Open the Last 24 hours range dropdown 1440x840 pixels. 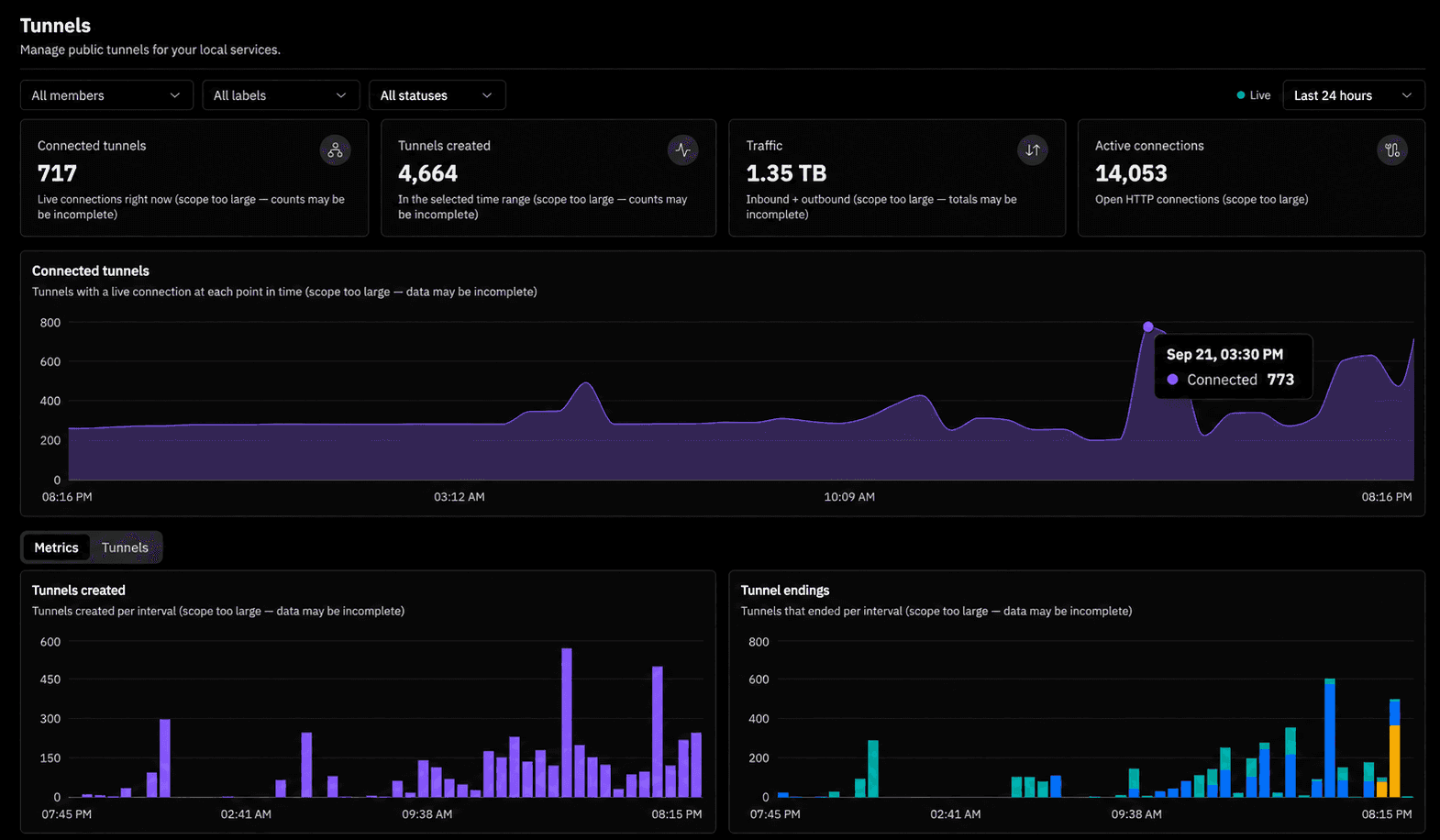1354,95
